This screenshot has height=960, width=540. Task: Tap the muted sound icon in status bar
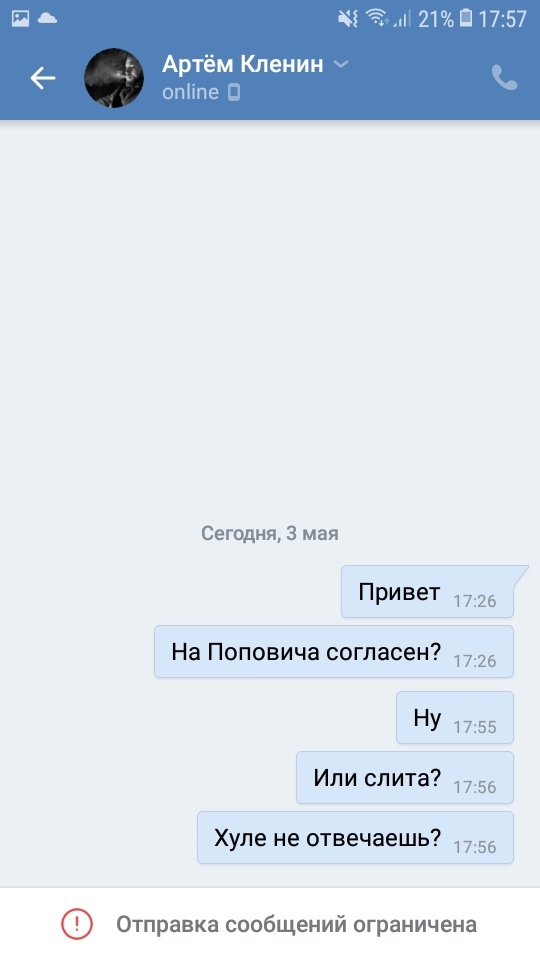pyautogui.click(x=348, y=19)
